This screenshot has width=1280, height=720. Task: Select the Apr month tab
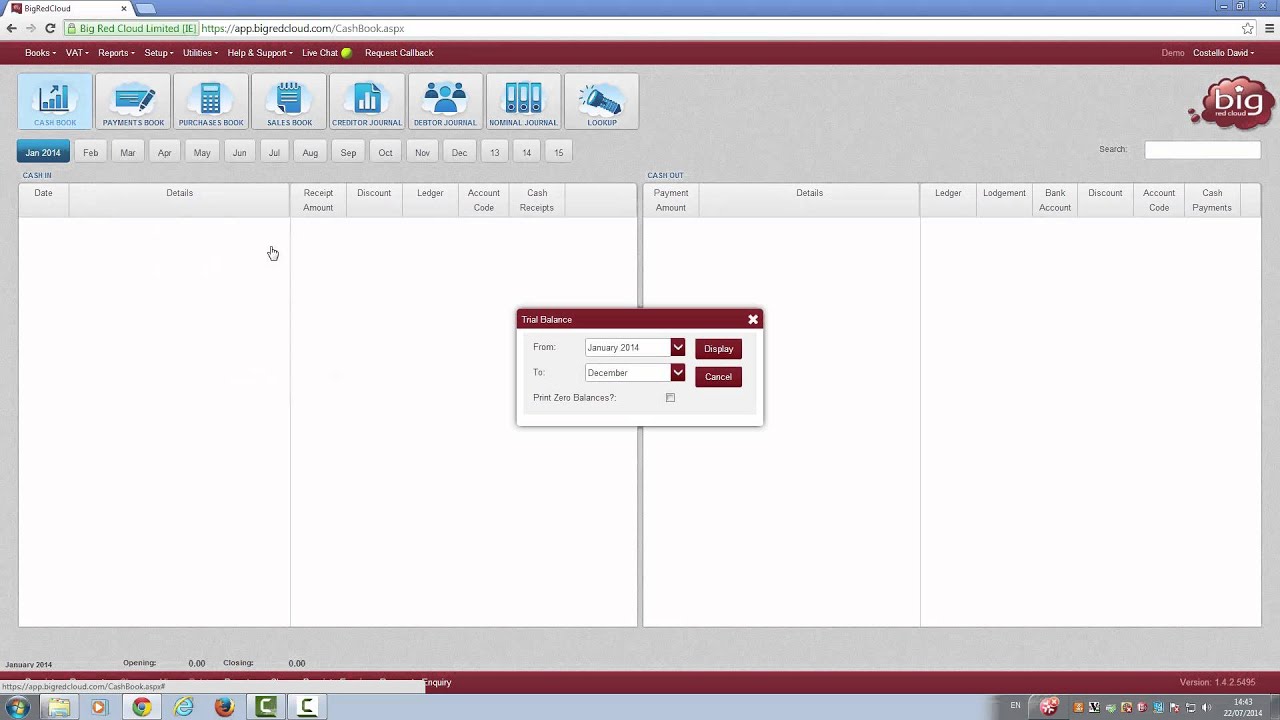(164, 153)
